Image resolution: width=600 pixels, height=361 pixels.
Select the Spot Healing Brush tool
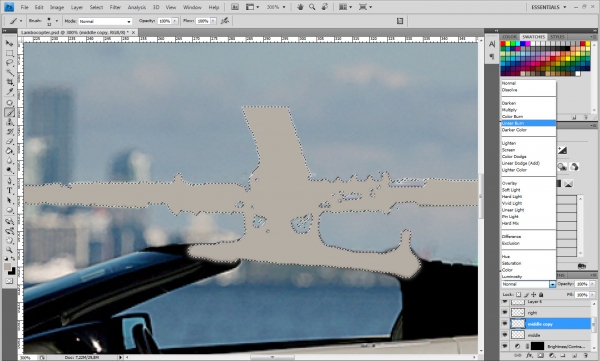click(x=9, y=103)
